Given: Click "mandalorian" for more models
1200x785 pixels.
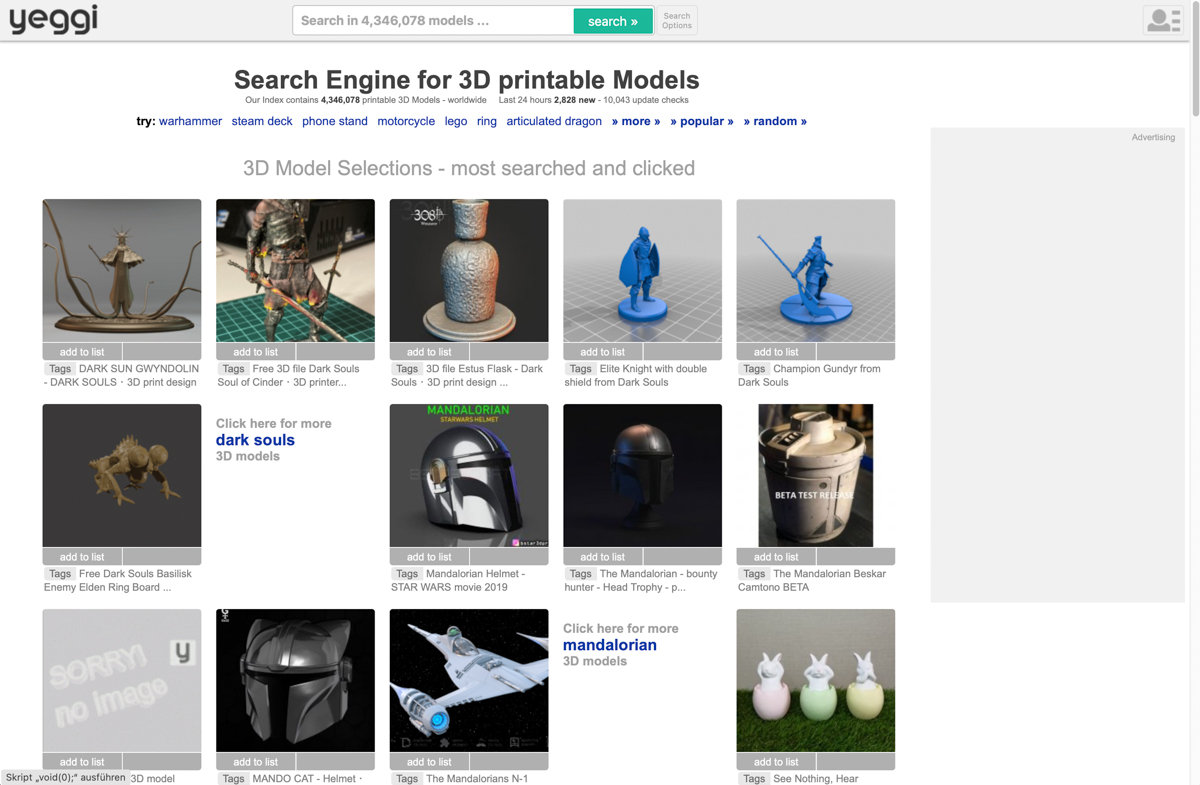Looking at the screenshot, I should (x=610, y=644).
